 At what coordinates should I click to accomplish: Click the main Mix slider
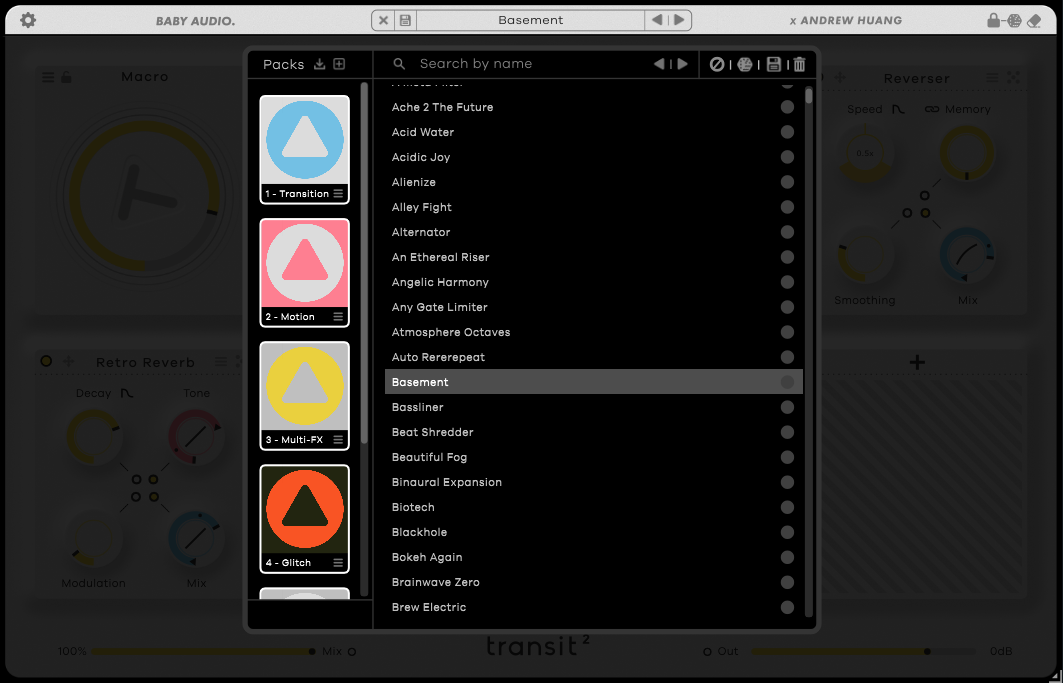pyautogui.click(x=203, y=652)
